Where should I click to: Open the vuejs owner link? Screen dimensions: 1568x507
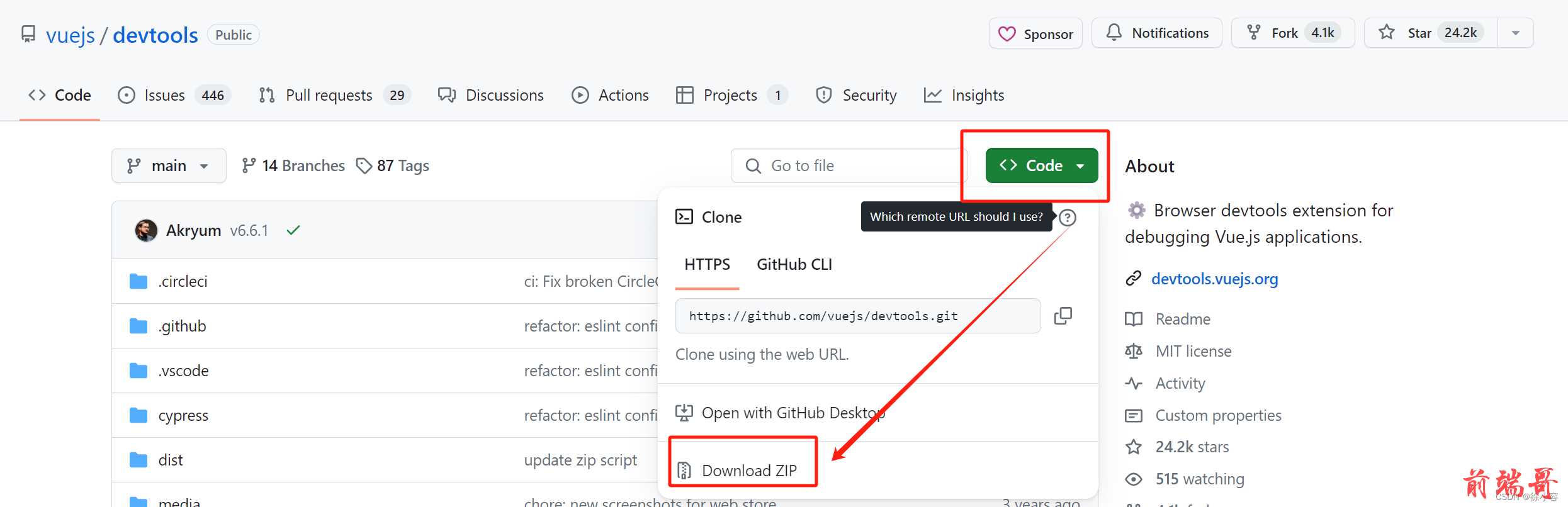[71, 35]
